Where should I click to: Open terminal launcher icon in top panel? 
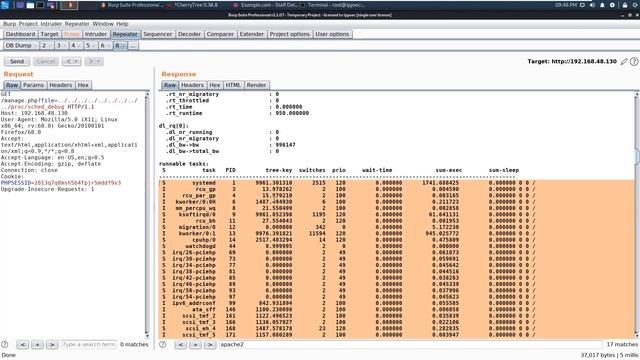click(x=40, y=5)
